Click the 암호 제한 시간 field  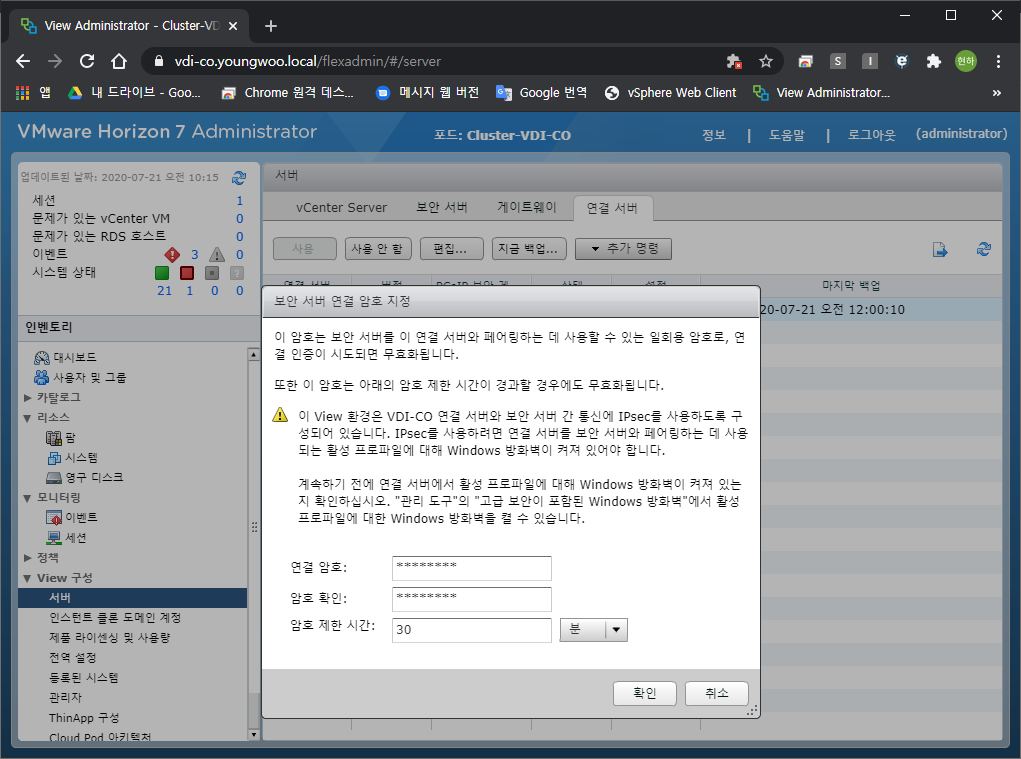(471, 629)
